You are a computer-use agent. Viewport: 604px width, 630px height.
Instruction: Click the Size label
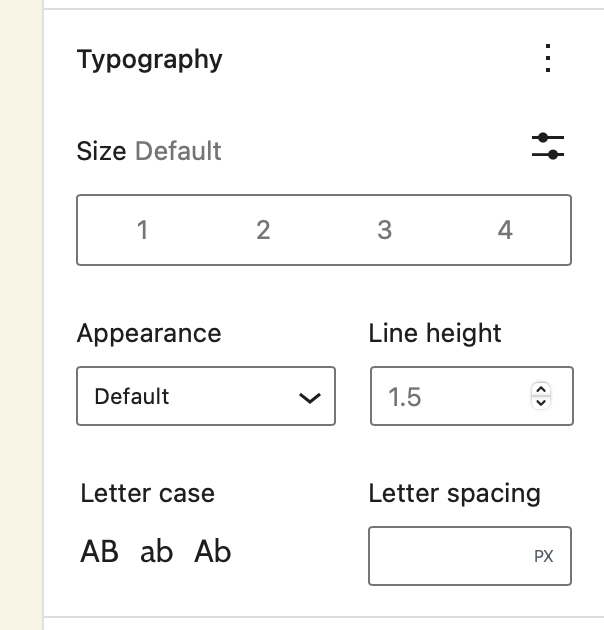[x=101, y=151]
